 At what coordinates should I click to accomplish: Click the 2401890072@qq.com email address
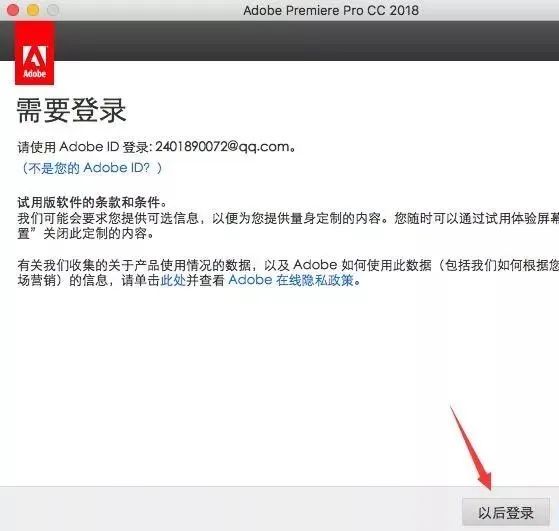pyautogui.click(x=222, y=147)
